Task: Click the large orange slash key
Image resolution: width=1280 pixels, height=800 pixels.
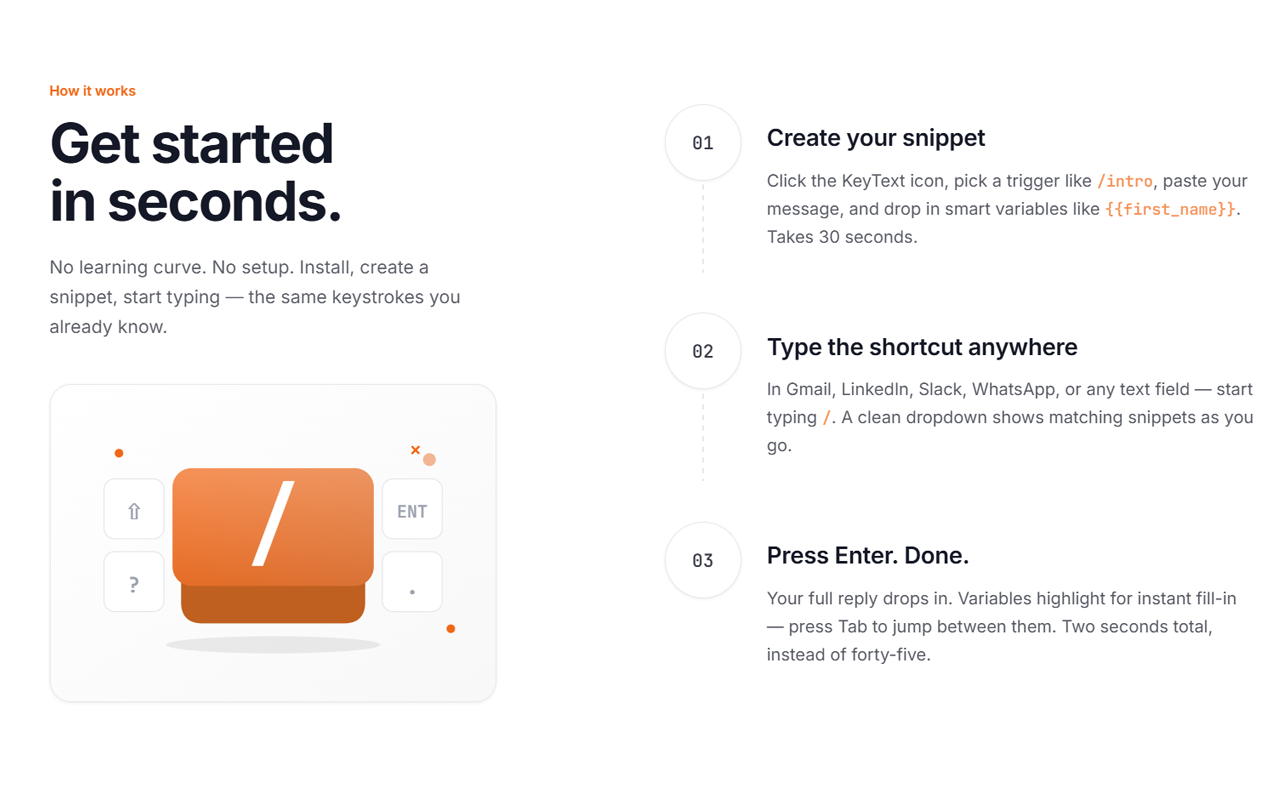Action: tap(273, 526)
